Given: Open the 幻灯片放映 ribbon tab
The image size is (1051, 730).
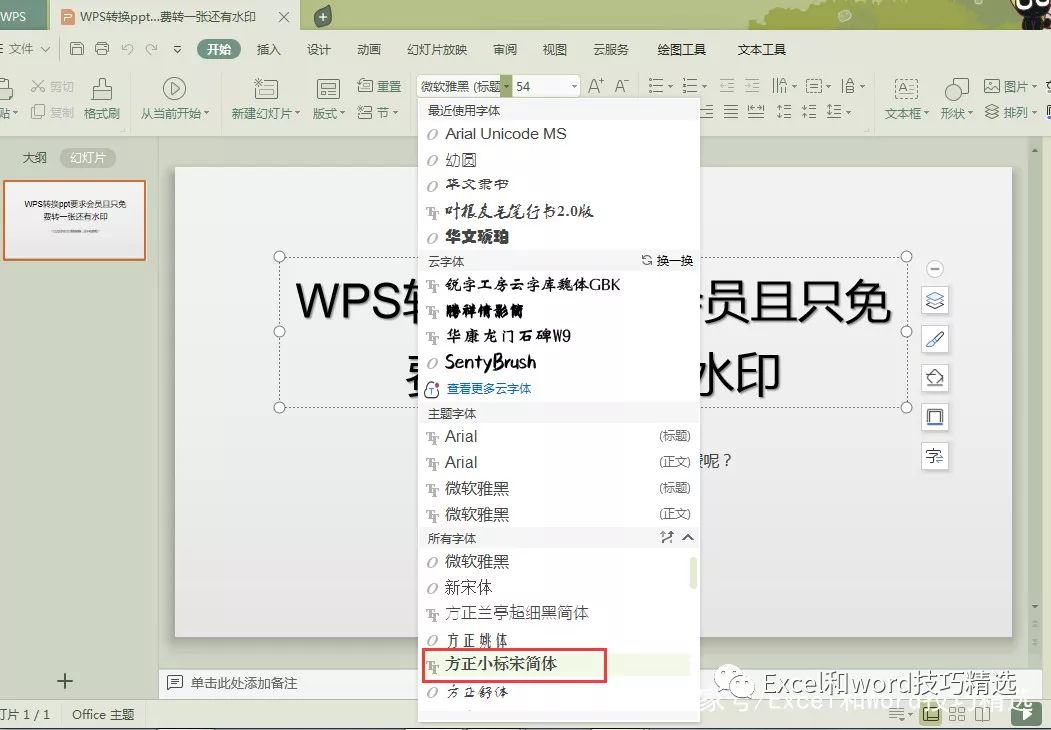Looking at the screenshot, I should (436, 49).
